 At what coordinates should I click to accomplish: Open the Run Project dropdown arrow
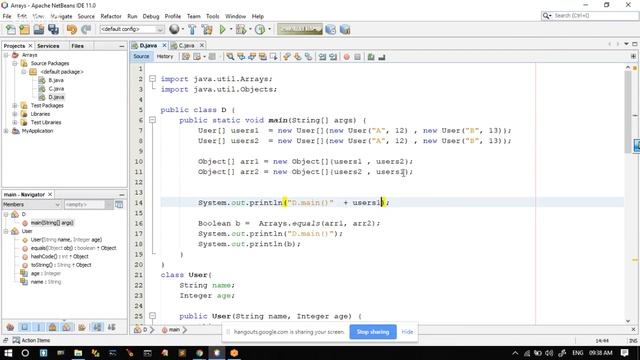coord(231,29)
